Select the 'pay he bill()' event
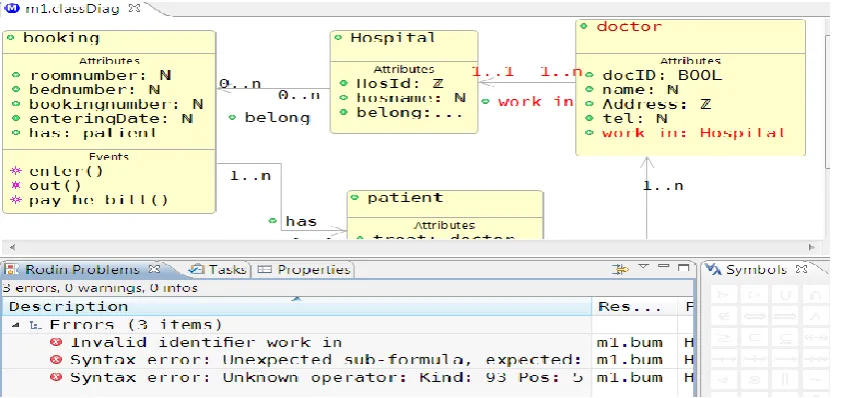This screenshot has width=841, height=398. [99, 200]
